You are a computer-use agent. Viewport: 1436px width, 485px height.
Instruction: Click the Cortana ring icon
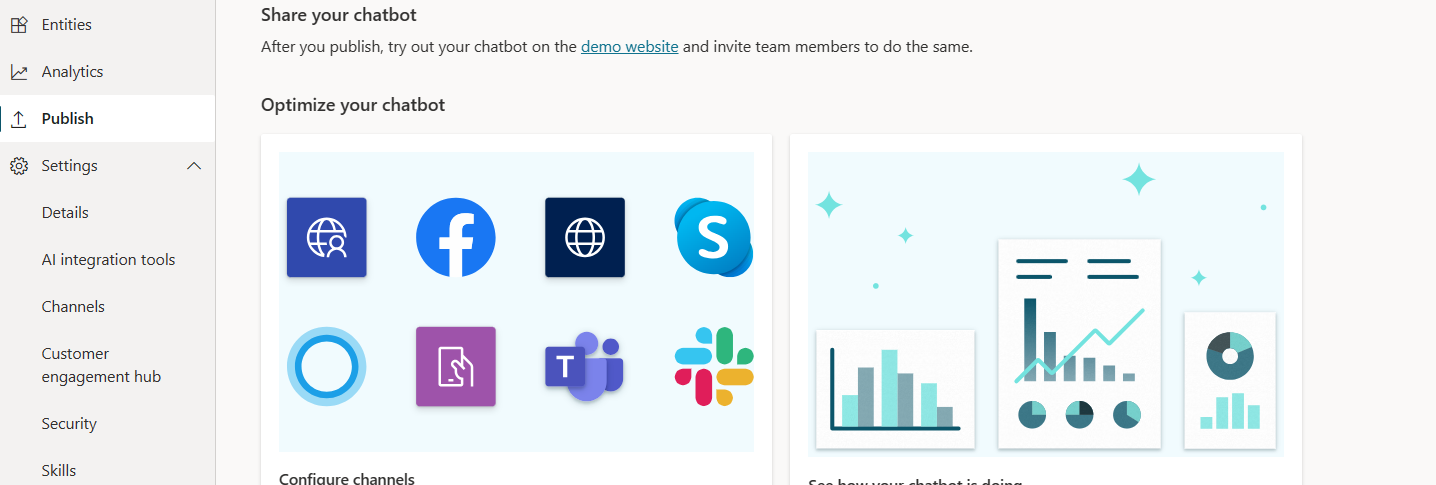(326, 366)
